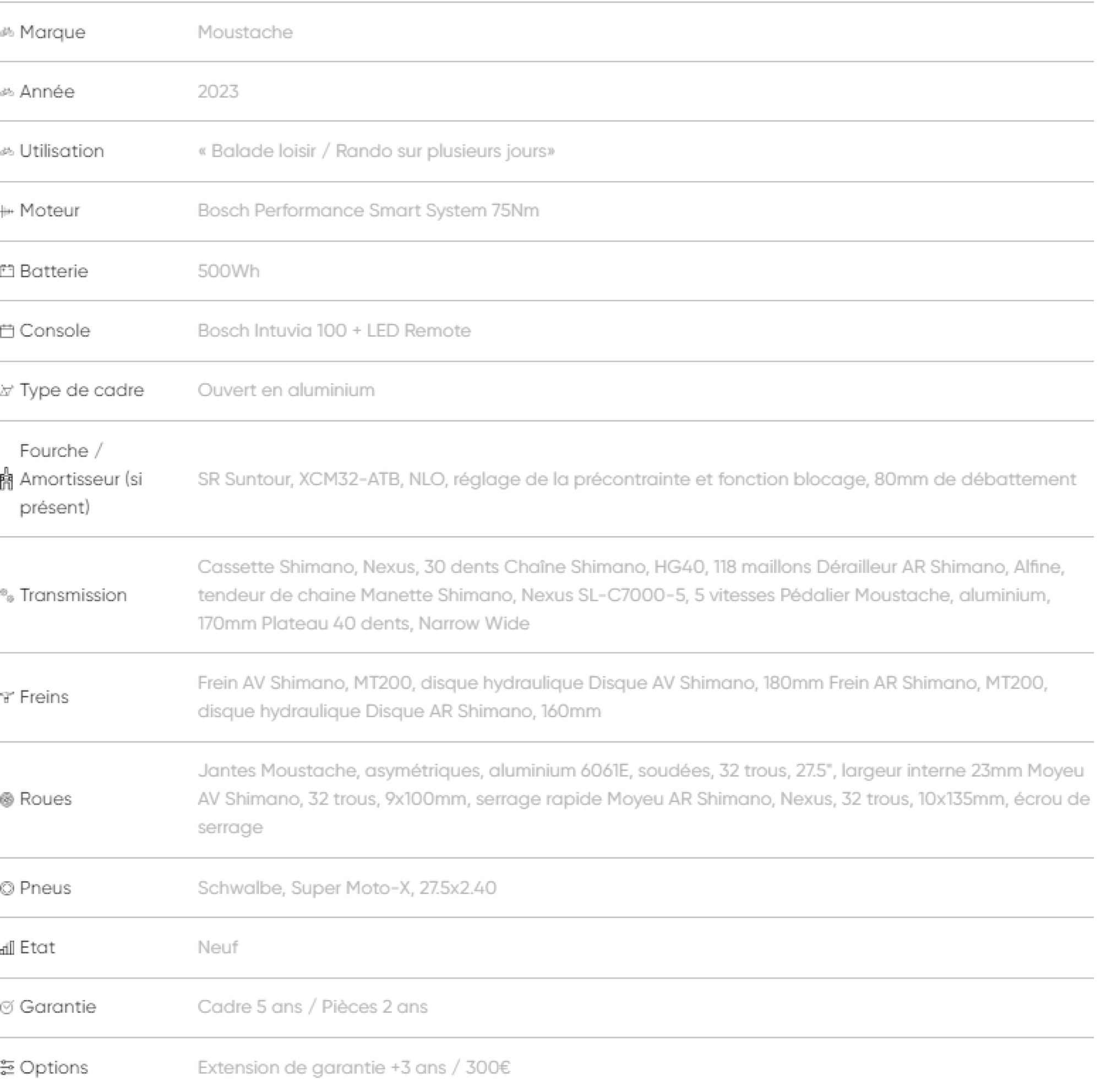Select the Moustache brand value

(x=246, y=32)
